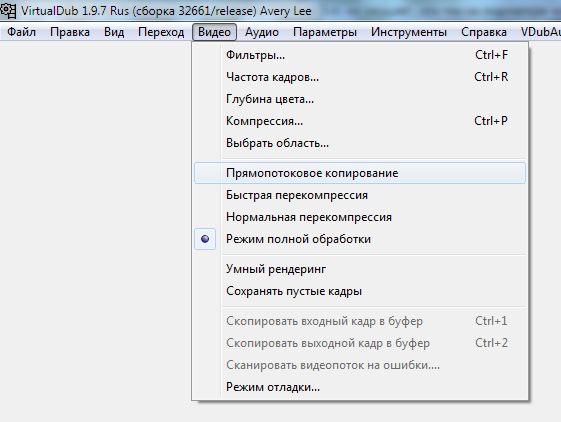Click the VirtualDub title bar app icon
This screenshot has width=561, height=422.
(8, 11)
